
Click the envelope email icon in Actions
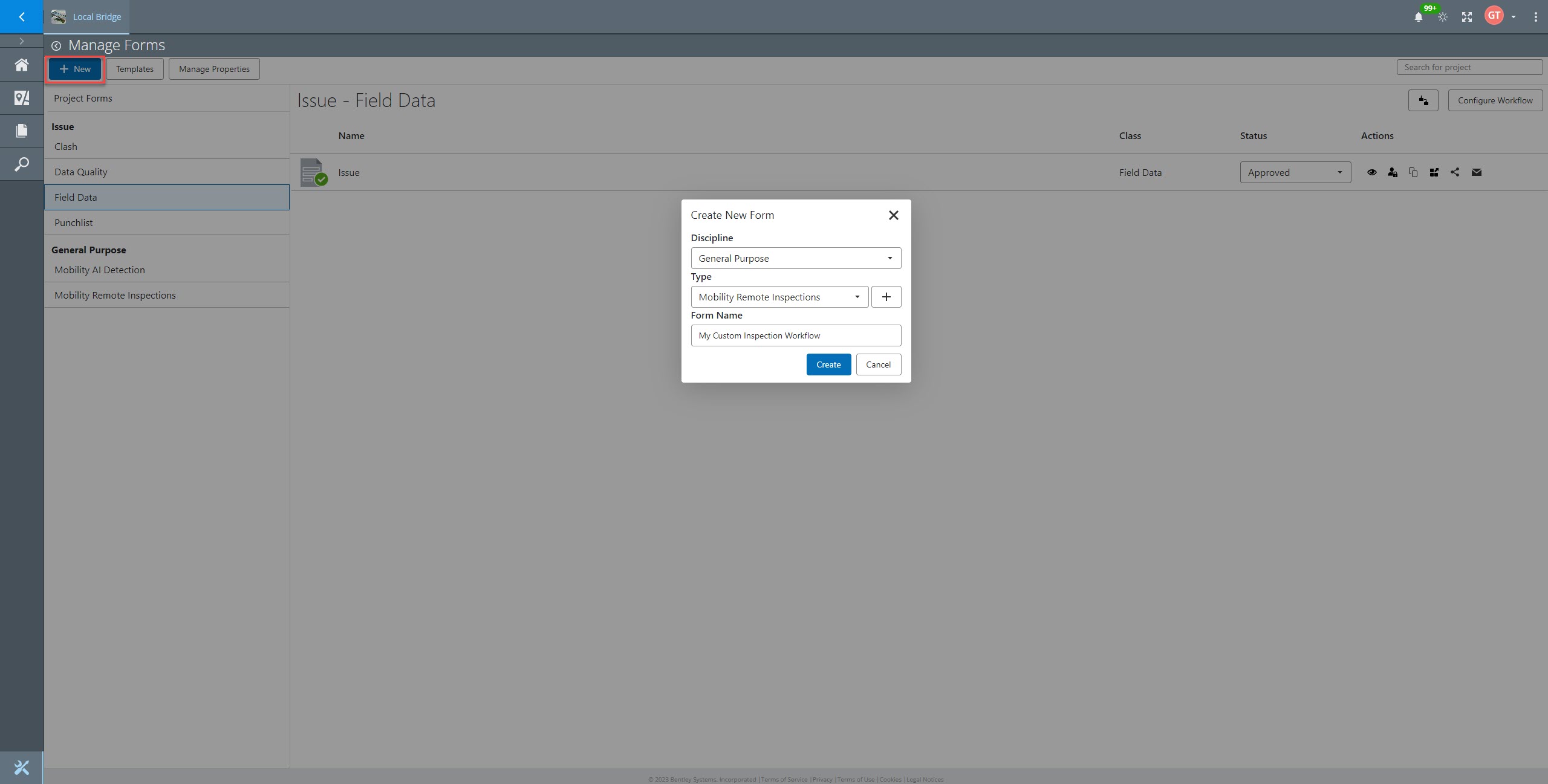tap(1477, 172)
